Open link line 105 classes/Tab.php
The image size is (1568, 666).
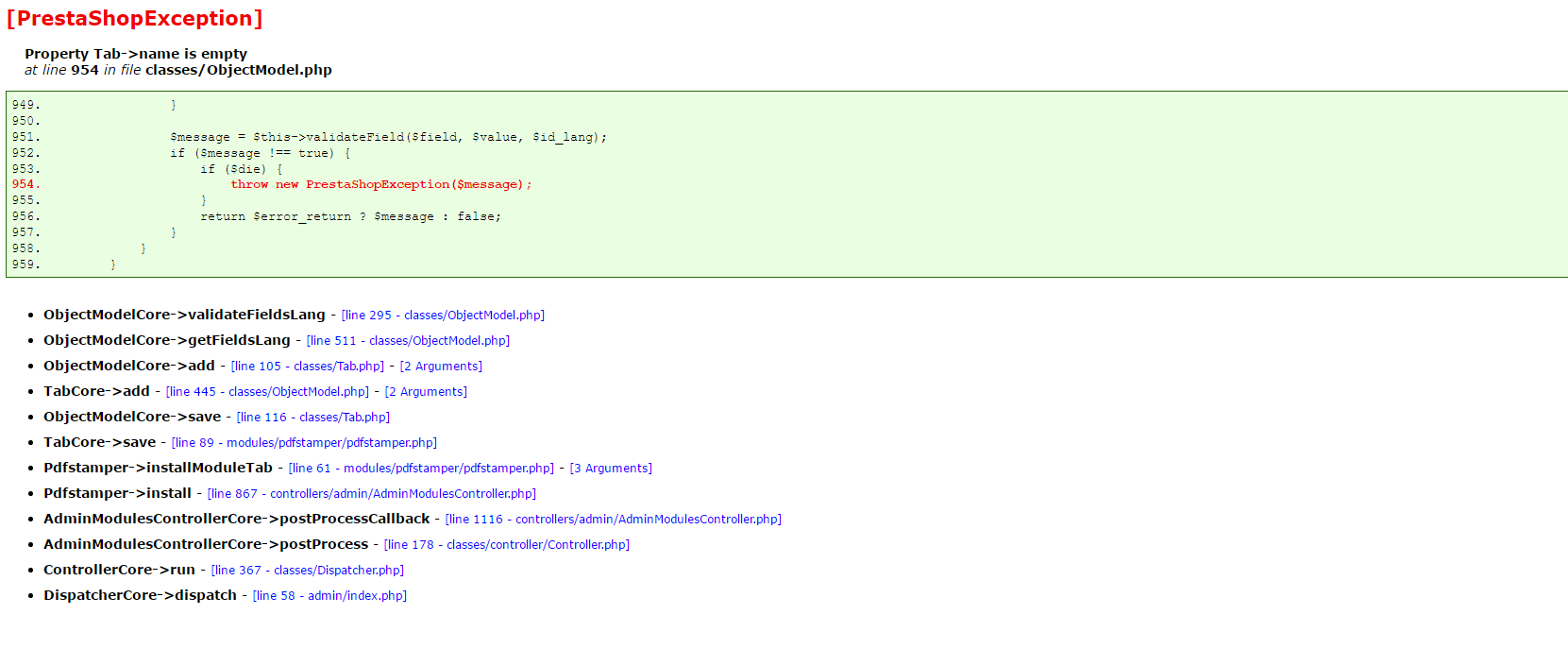click(x=308, y=367)
